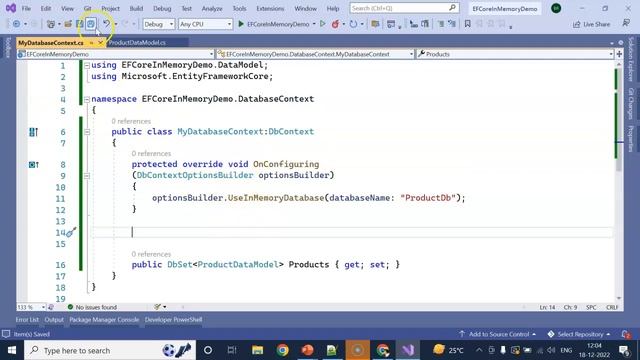Click the Live Share button
Viewport: 640px width, 360px height.
pyautogui.click(x=591, y=24)
